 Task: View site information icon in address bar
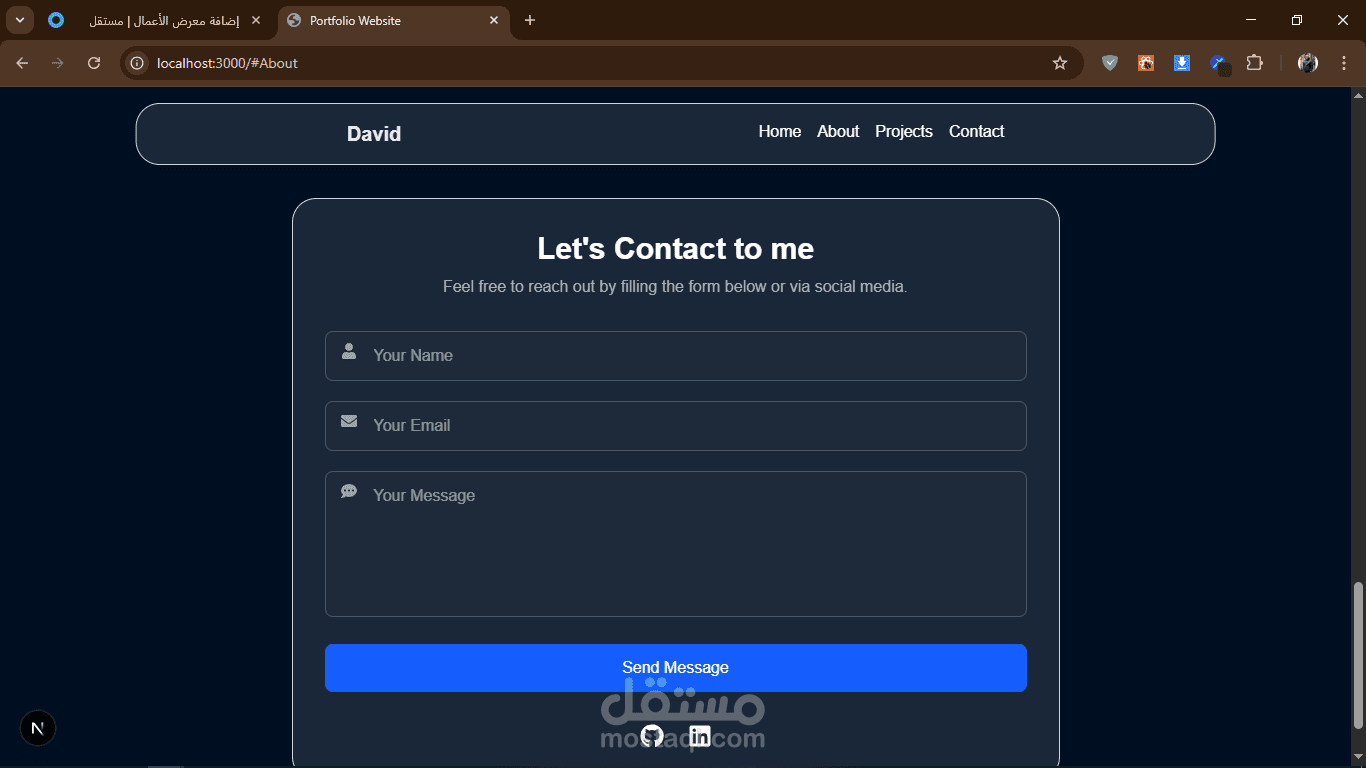(x=137, y=63)
